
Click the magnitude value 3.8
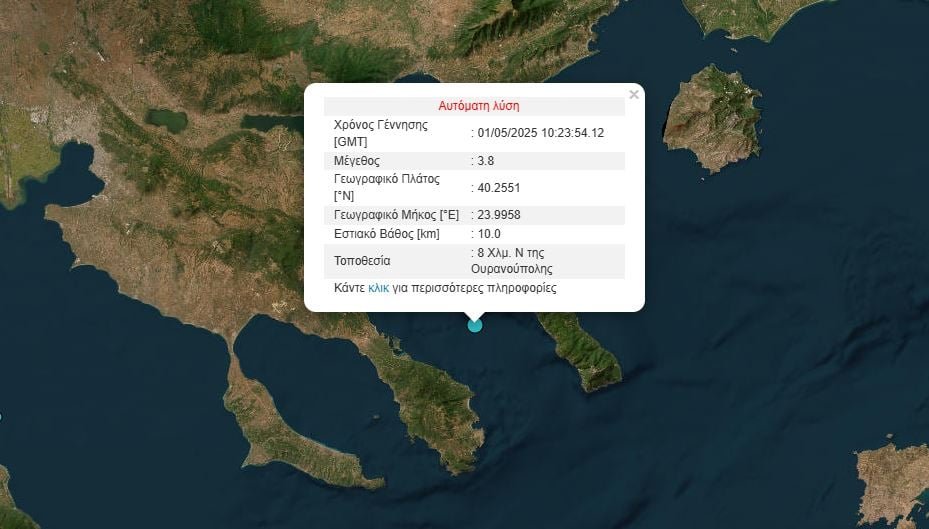pyautogui.click(x=489, y=161)
